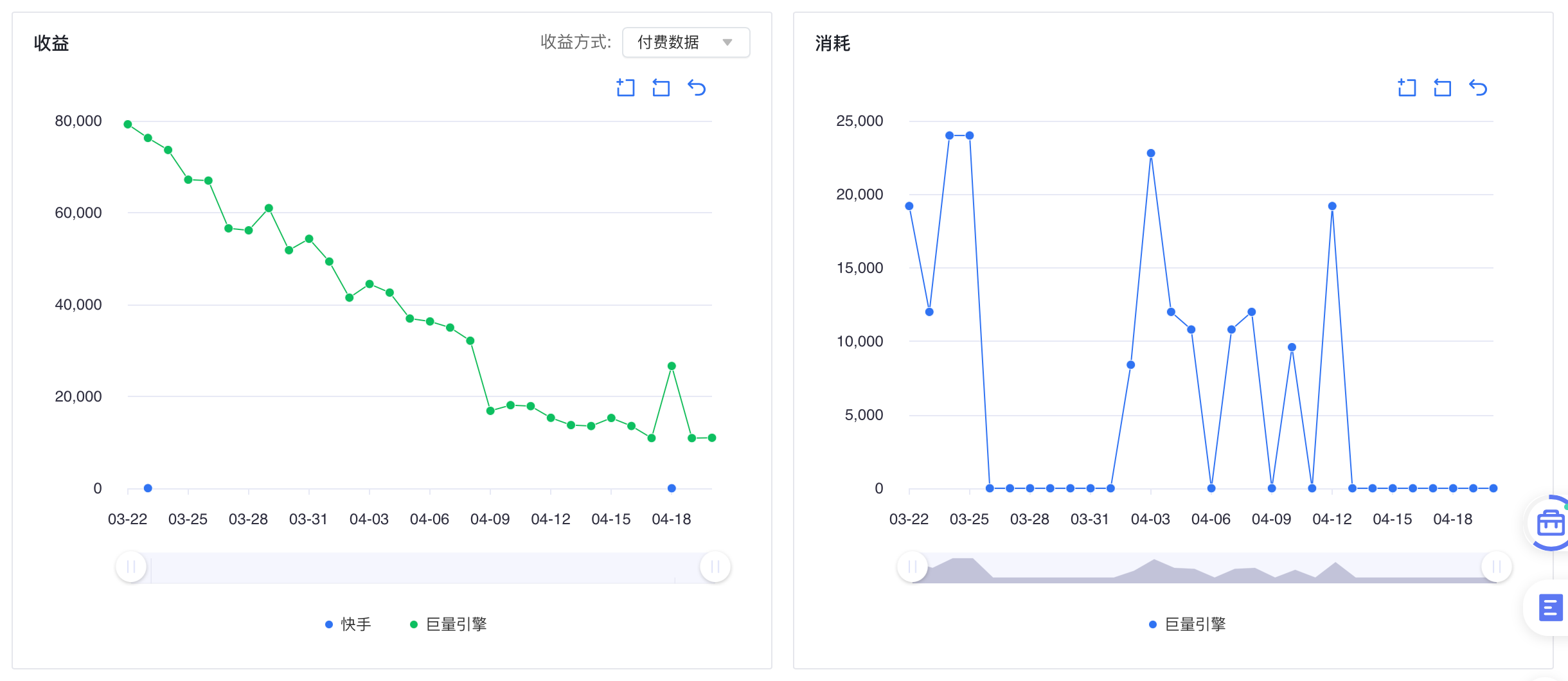Click zoom-select icon in 收益 chart toolbar

pyautogui.click(x=625, y=87)
